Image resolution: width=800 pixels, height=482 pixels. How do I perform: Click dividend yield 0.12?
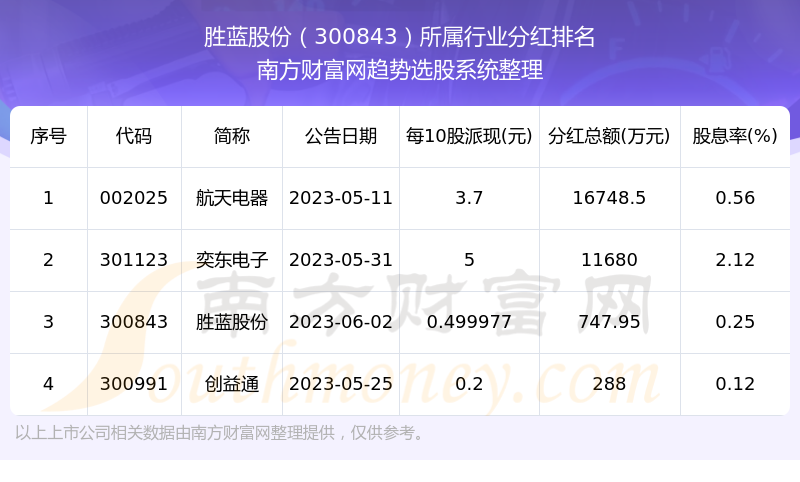(x=735, y=384)
